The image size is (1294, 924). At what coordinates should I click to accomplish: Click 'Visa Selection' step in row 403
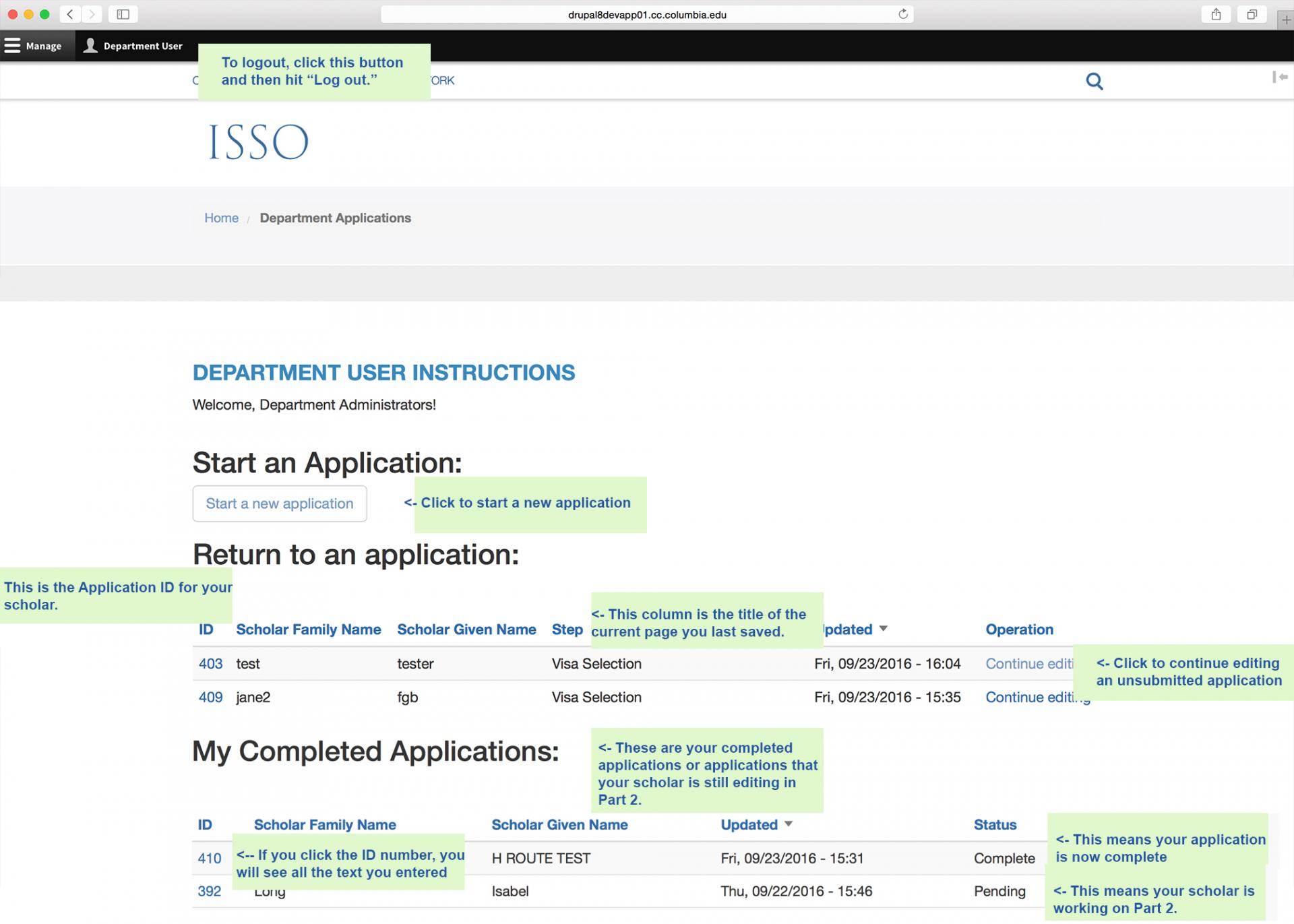pos(596,663)
